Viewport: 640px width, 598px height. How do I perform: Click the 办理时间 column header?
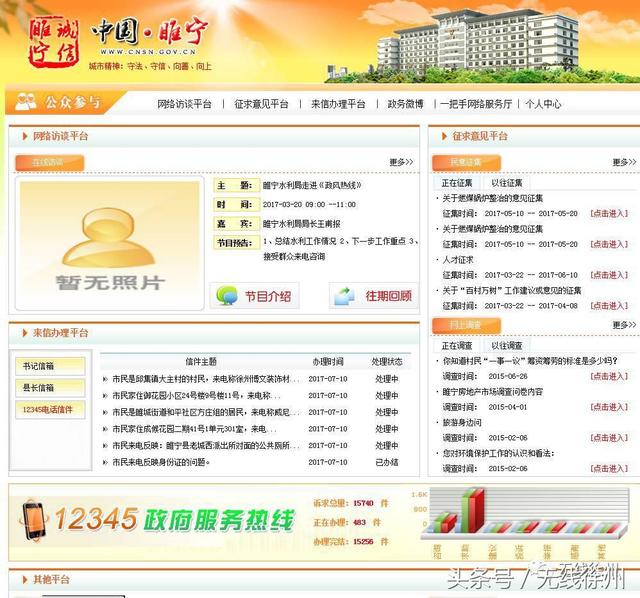click(x=328, y=362)
